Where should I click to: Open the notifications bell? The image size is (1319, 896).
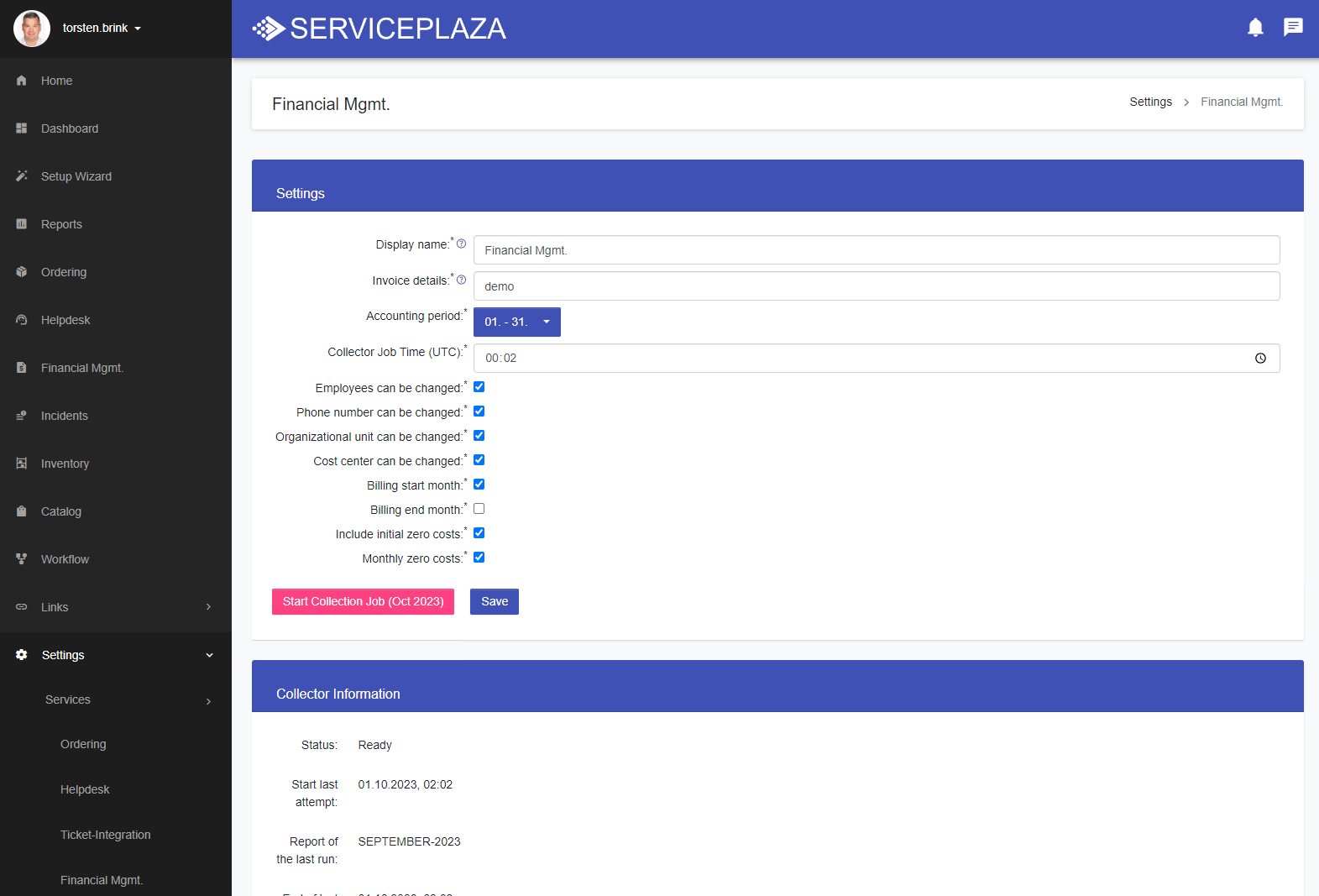point(1255,28)
